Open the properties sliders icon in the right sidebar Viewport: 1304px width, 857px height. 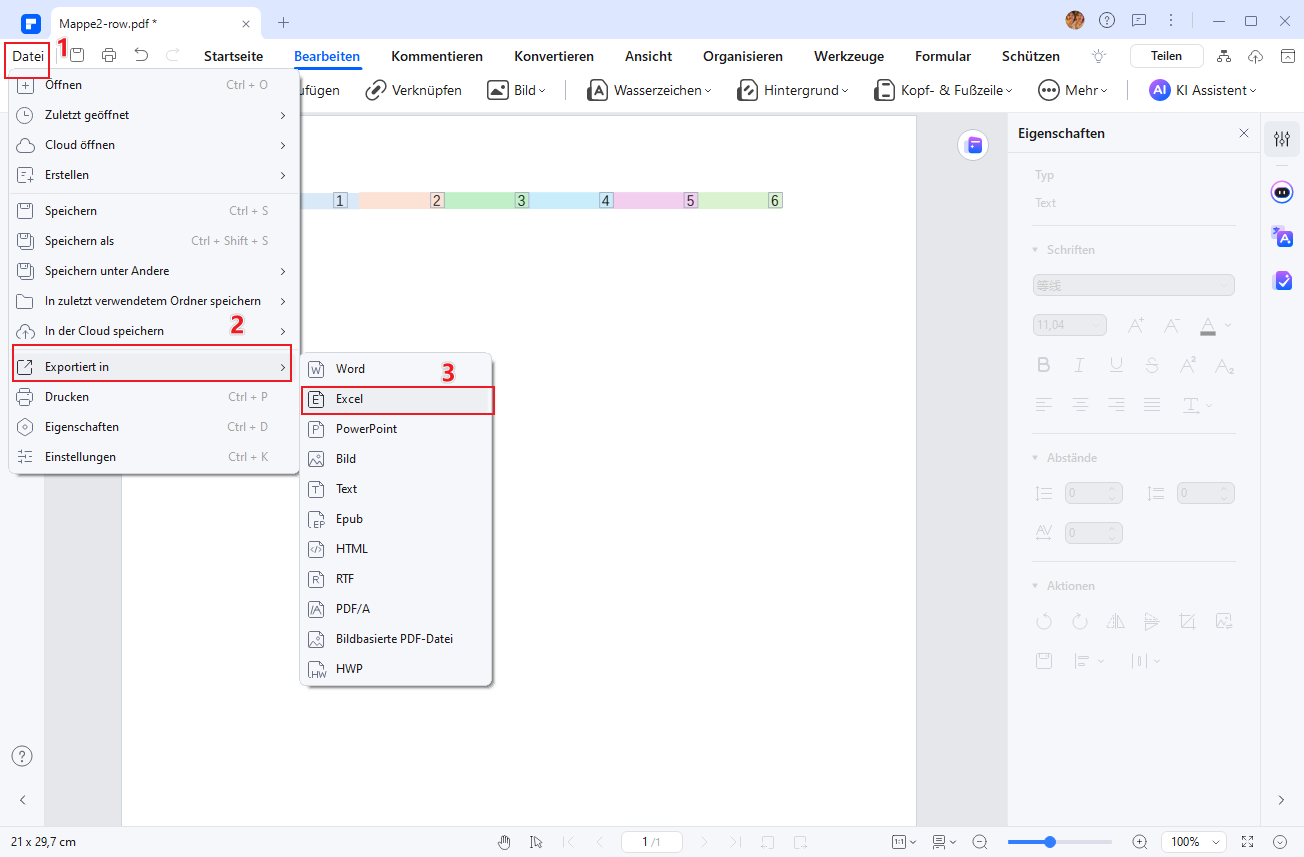tap(1282, 140)
